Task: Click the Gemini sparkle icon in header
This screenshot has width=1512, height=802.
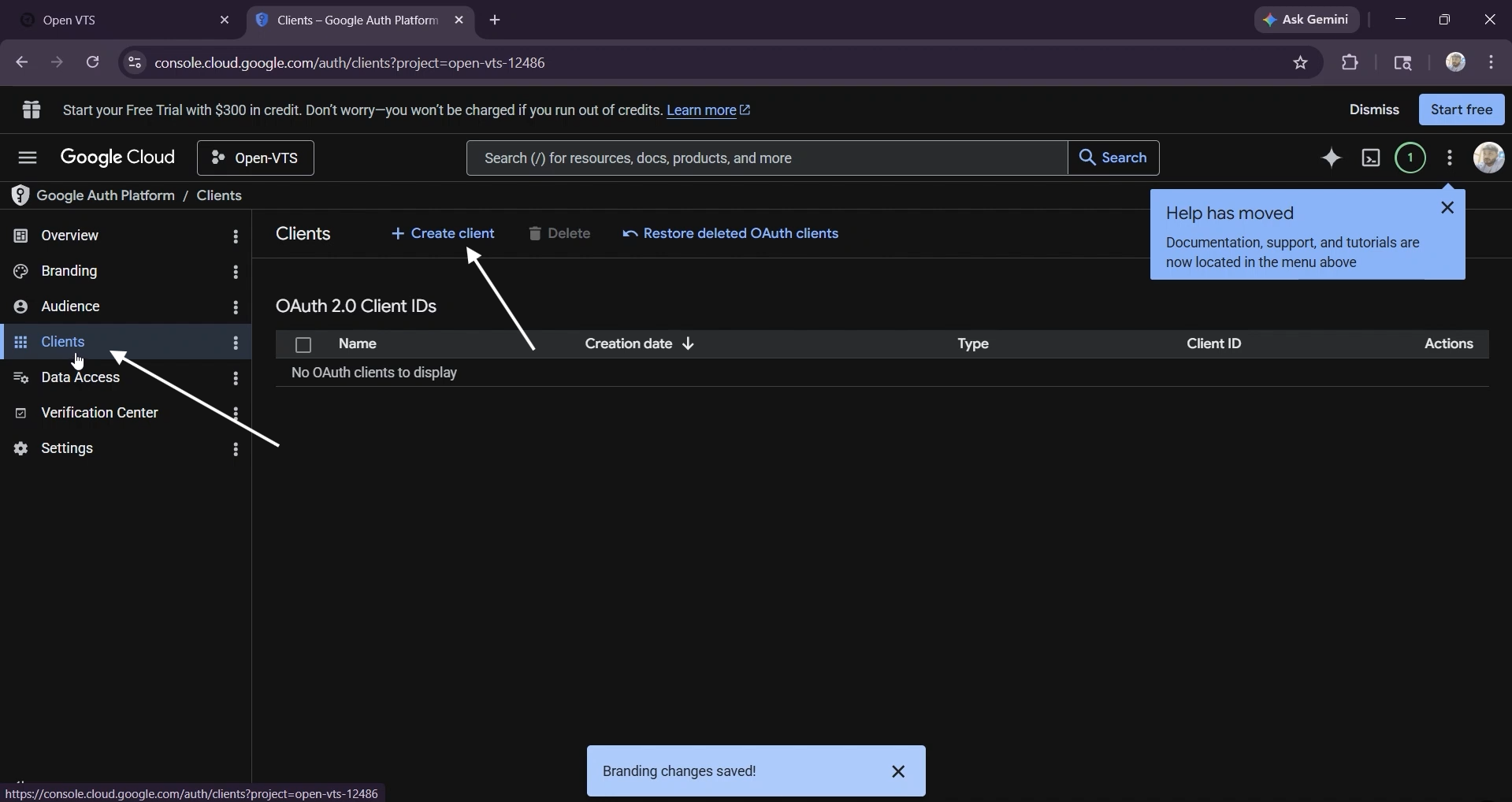Action: (1332, 158)
